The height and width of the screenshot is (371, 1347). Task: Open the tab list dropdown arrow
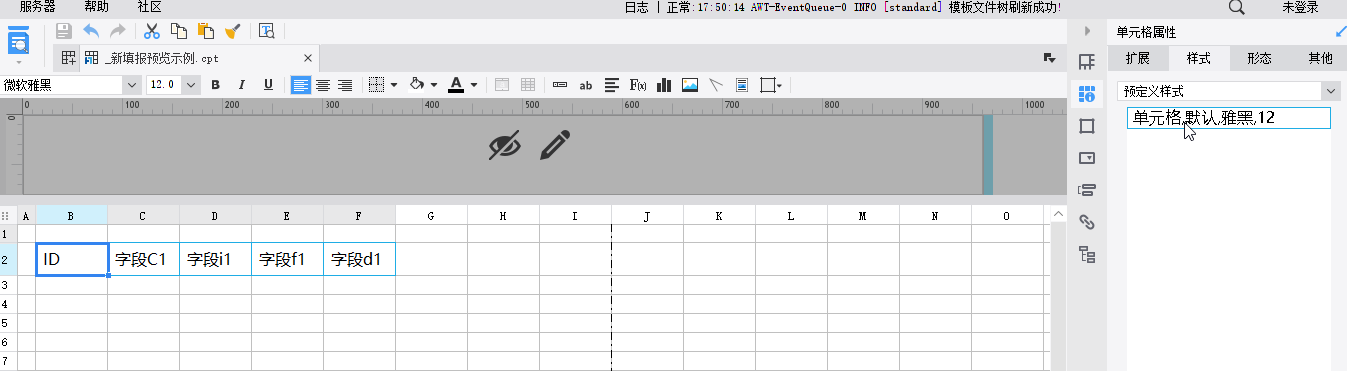click(x=1049, y=58)
